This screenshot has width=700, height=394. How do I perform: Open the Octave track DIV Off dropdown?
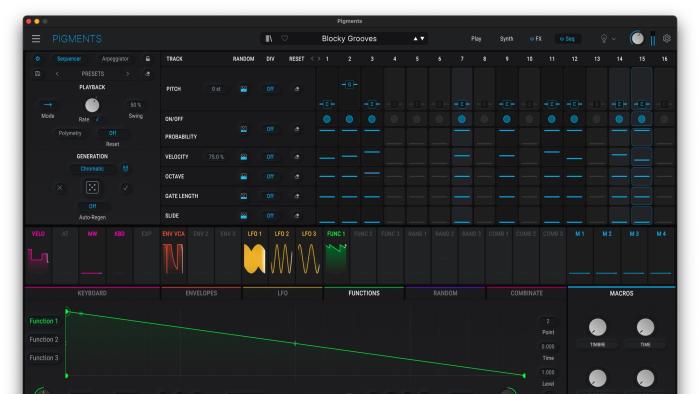point(270,177)
